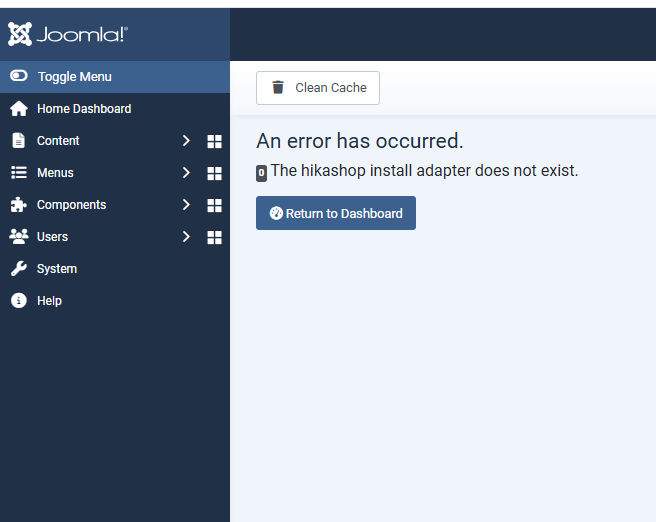This screenshot has width=656, height=522.
Task: Open the Components dashboard grid icon
Action: pos(214,206)
